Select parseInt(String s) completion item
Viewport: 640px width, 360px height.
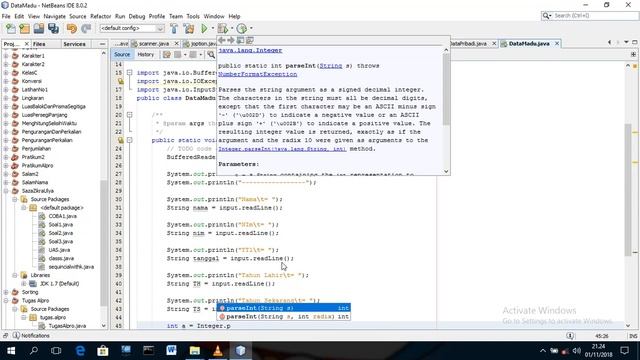(x=284, y=308)
